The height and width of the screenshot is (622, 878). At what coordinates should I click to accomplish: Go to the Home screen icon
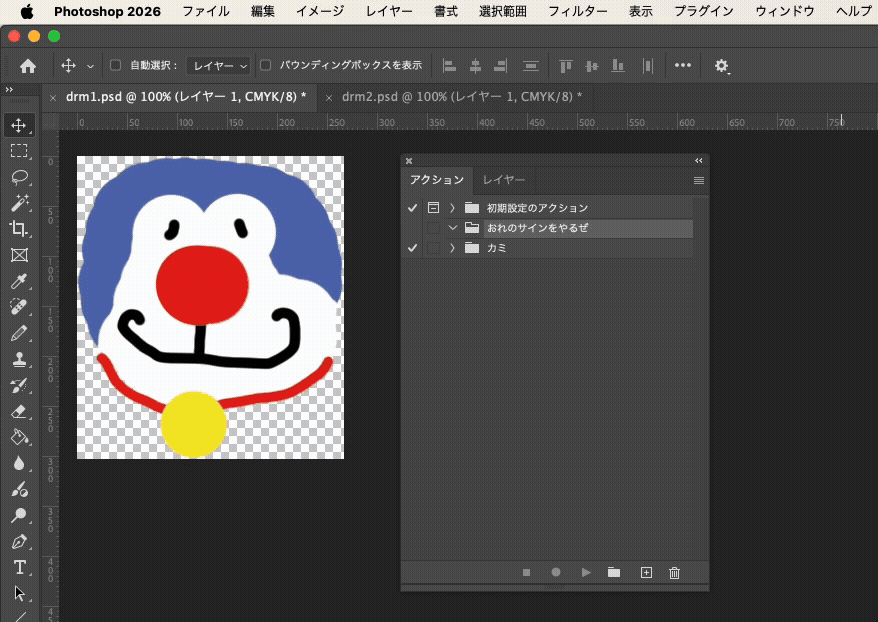pos(27,66)
